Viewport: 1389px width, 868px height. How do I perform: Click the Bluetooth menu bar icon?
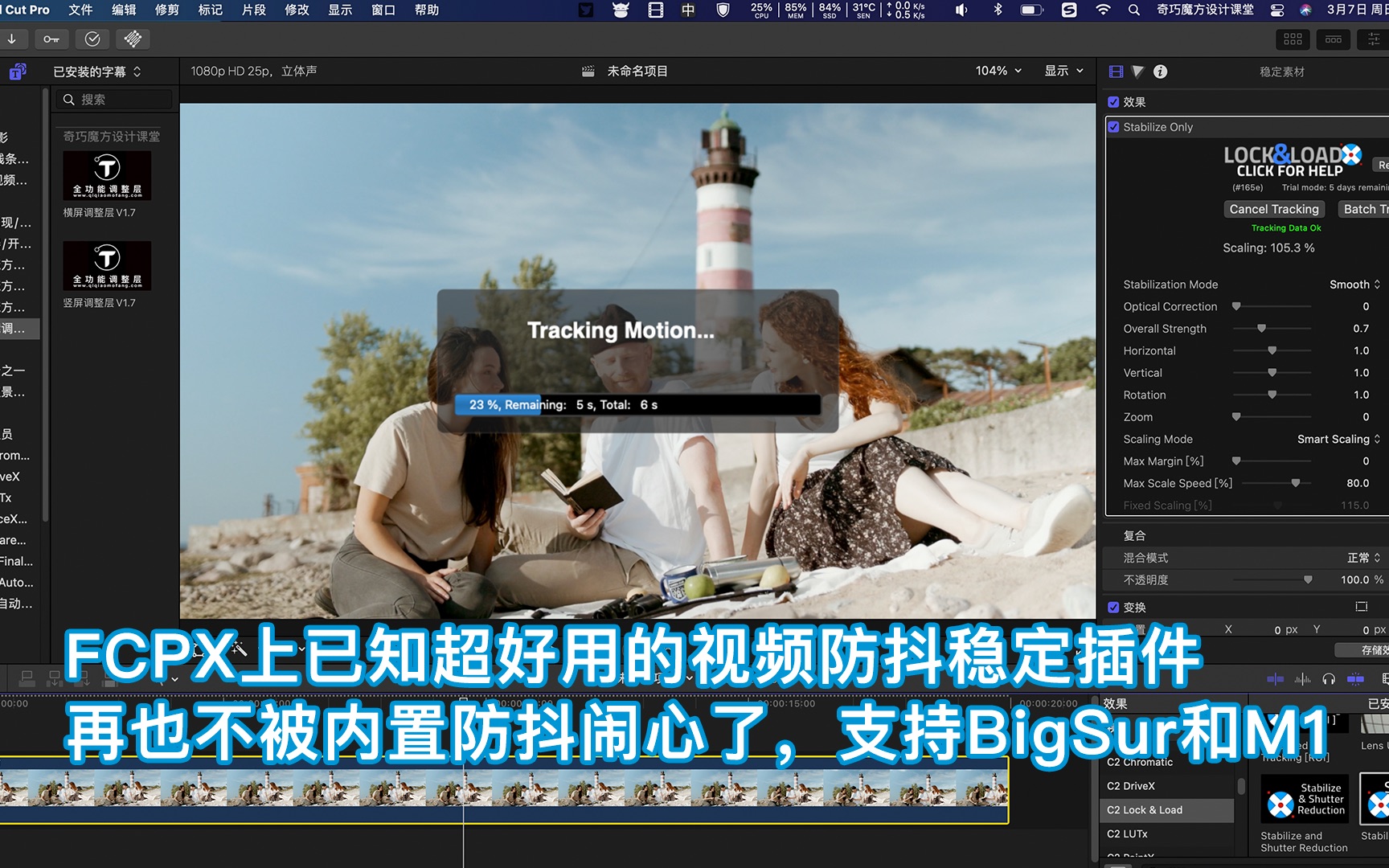tap(998, 10)
